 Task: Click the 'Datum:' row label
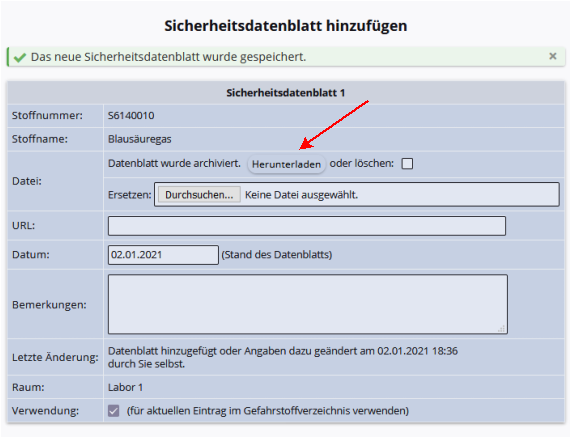[x=31, y=255]
